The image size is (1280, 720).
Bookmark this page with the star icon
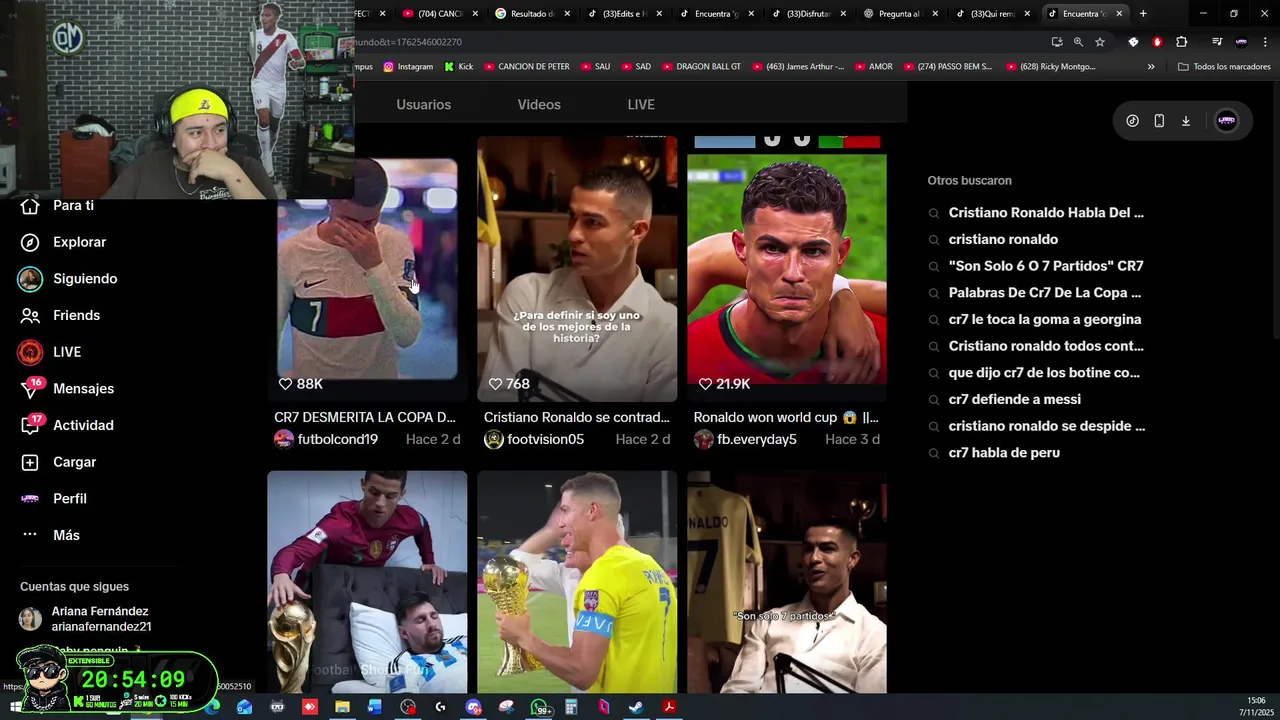1100,42
